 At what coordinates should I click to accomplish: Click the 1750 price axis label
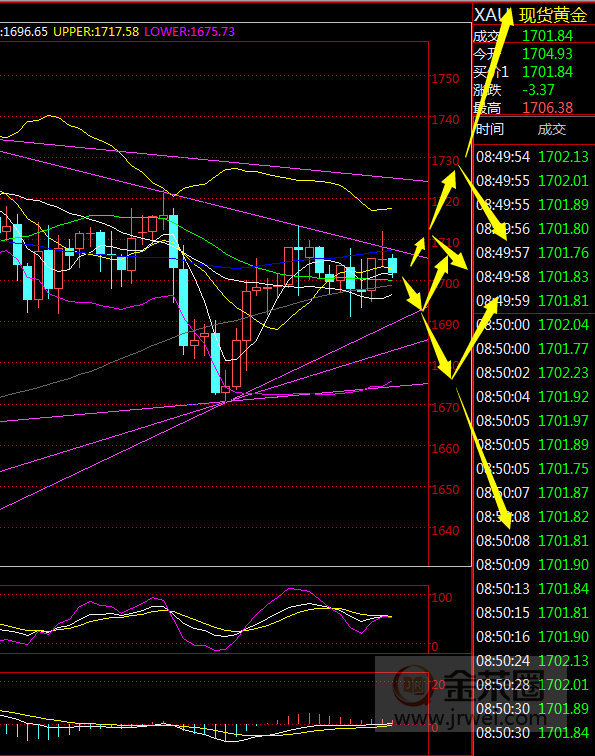pyautogui.click(x=445, y=79)
